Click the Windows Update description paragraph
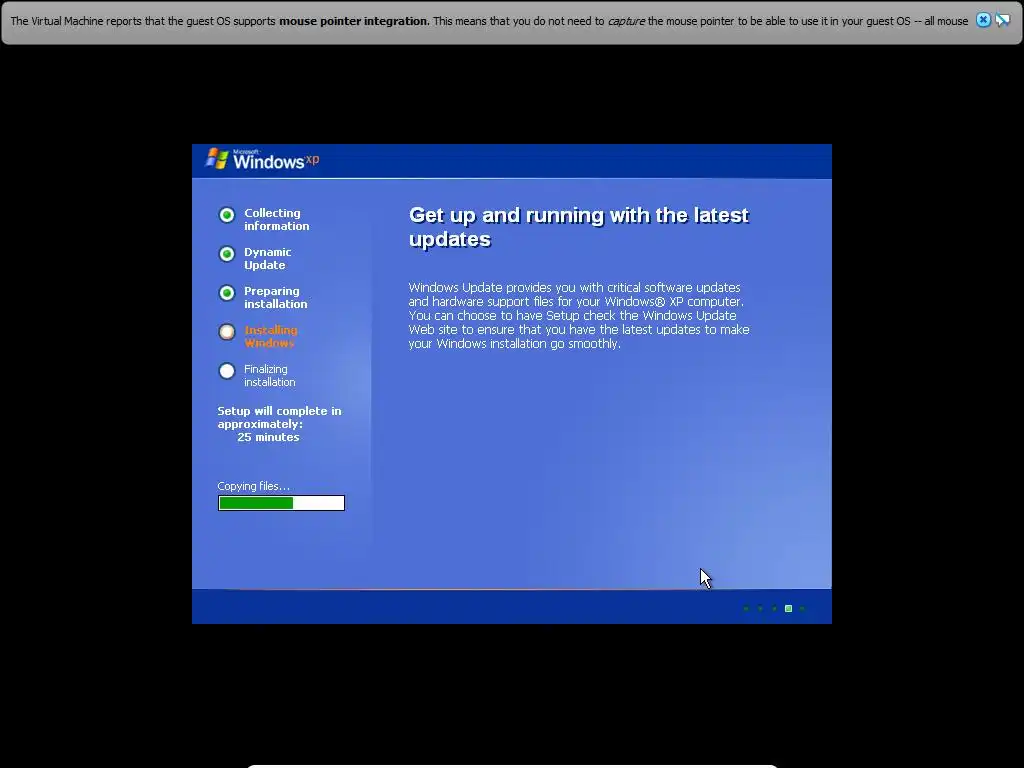This screenshot has height=768, width=1024. tap(579, 315)
